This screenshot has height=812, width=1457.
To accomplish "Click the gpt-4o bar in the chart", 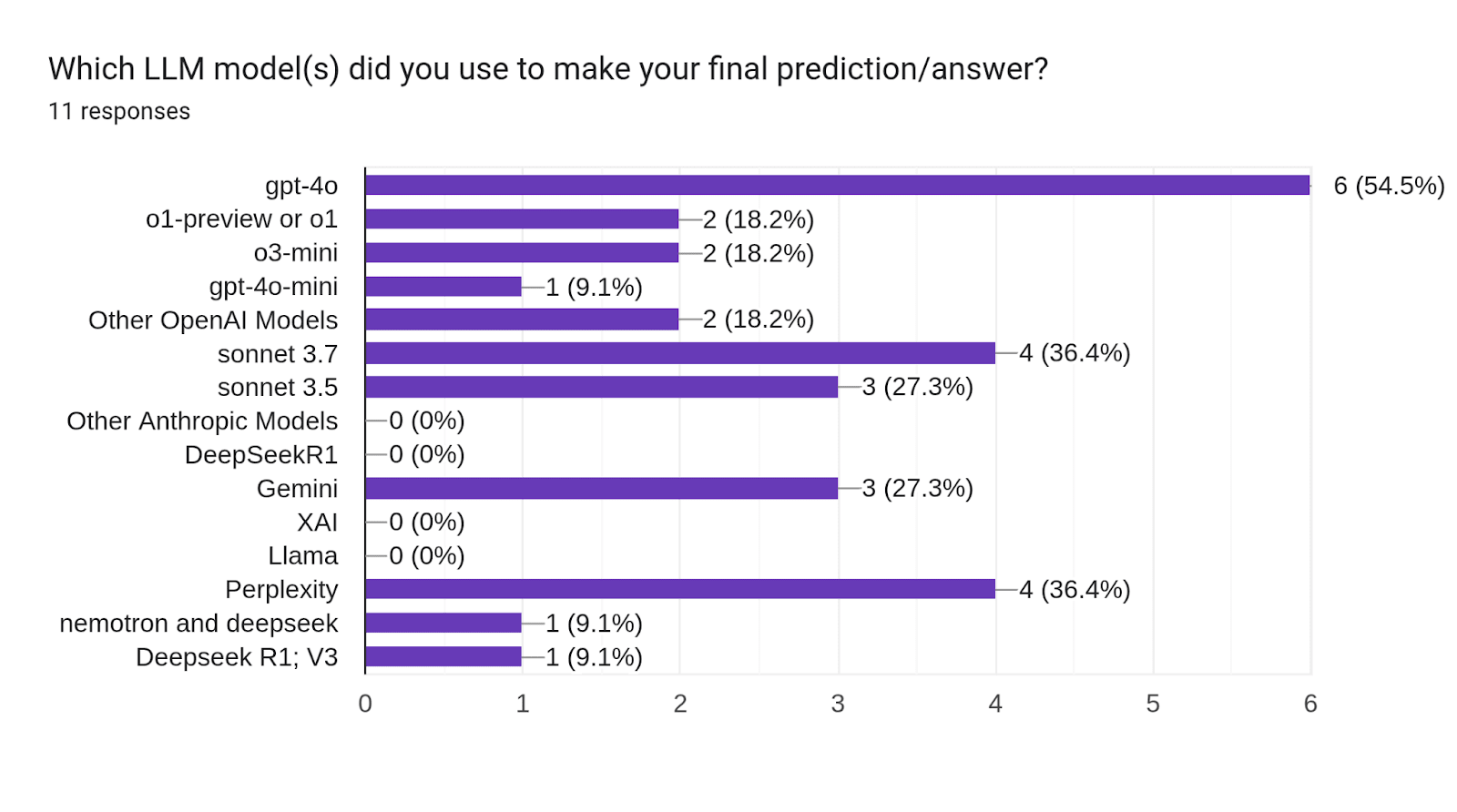I will click(837, 186).
